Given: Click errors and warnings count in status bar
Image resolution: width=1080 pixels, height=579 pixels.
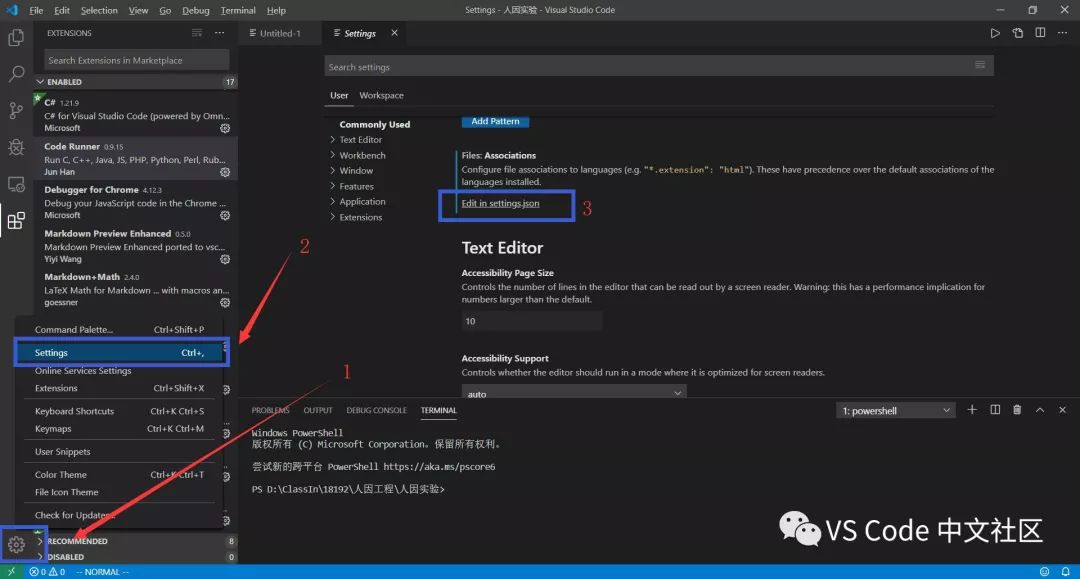Looking at the screenshot, I should [47, 572].
